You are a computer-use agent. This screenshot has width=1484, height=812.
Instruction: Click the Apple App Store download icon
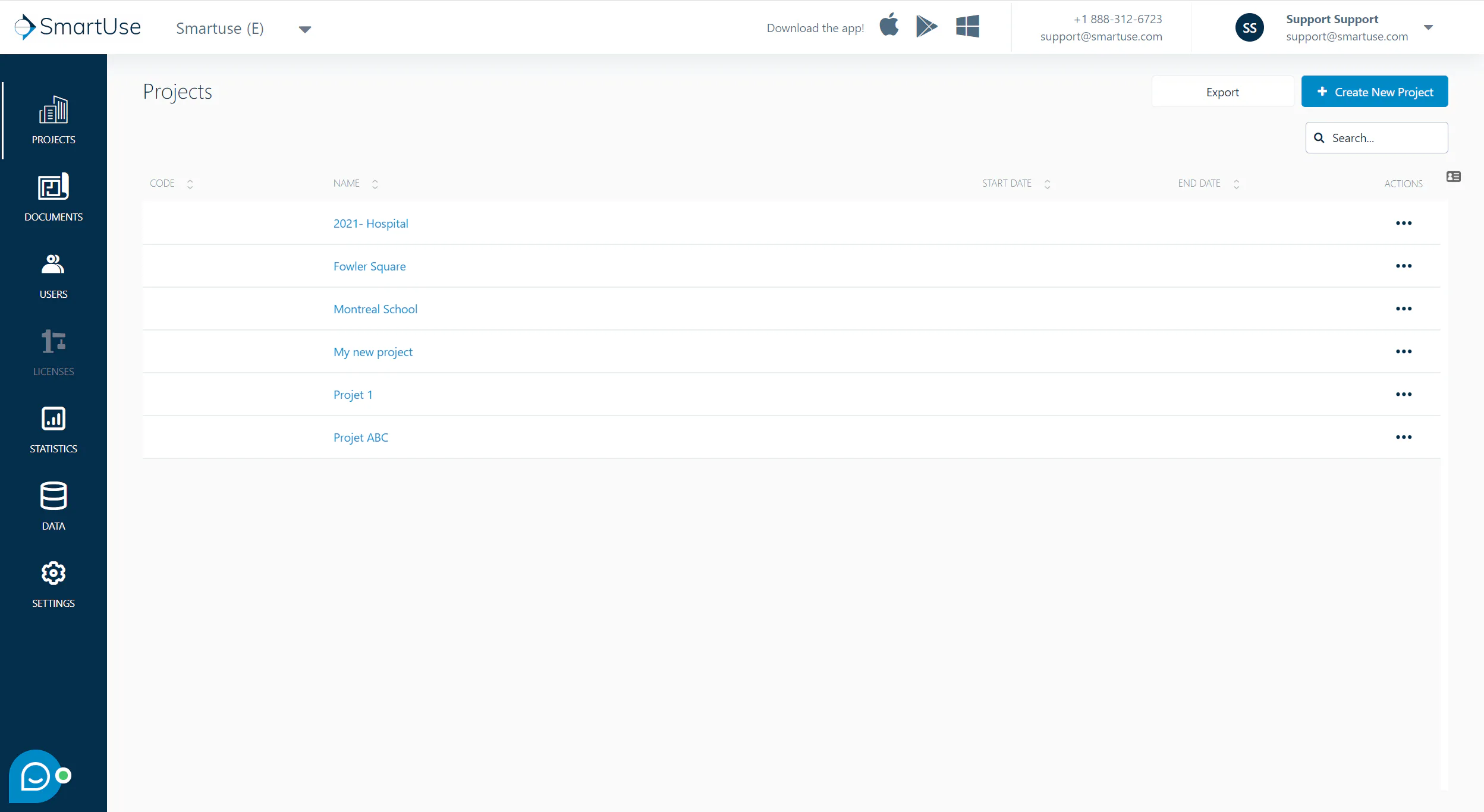pos(889,26)
